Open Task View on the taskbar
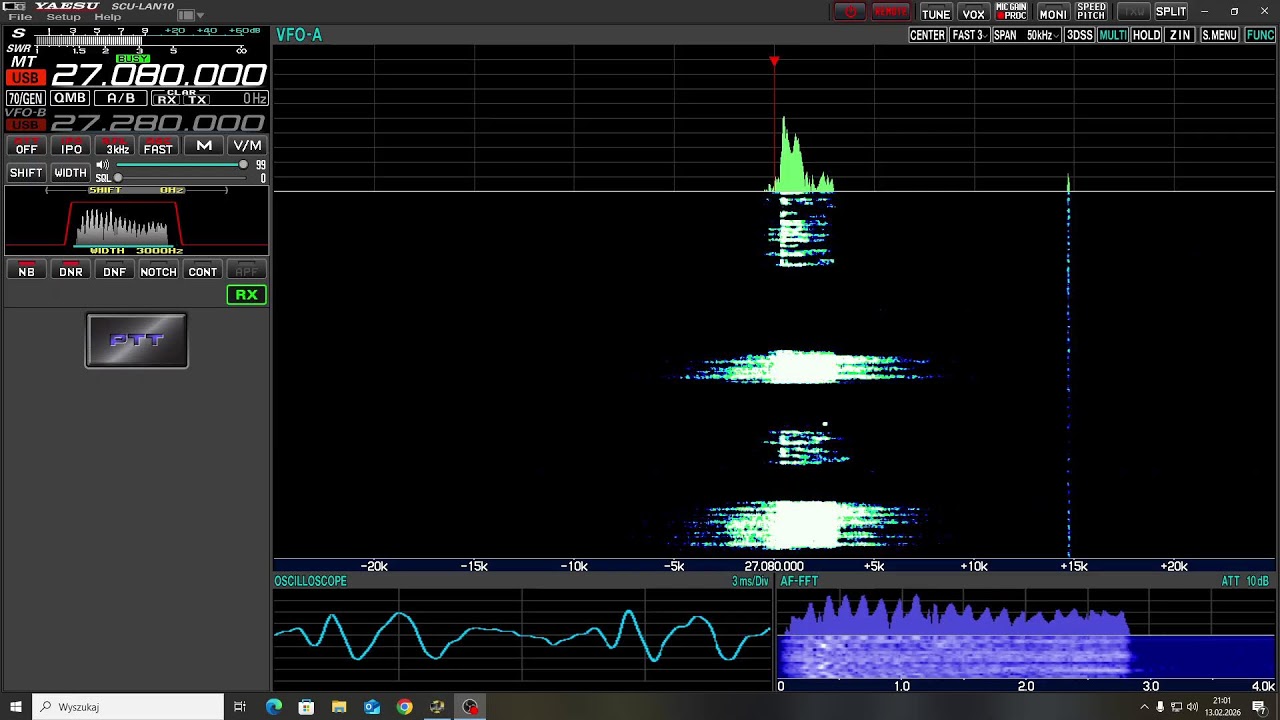1280x720 pixels. [240, 707]
